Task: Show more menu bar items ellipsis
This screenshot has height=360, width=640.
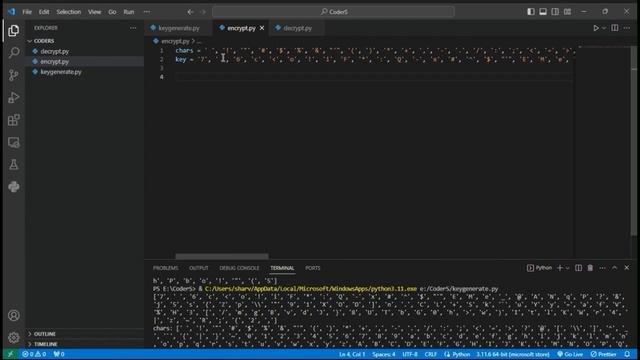Action: [147, 12]
